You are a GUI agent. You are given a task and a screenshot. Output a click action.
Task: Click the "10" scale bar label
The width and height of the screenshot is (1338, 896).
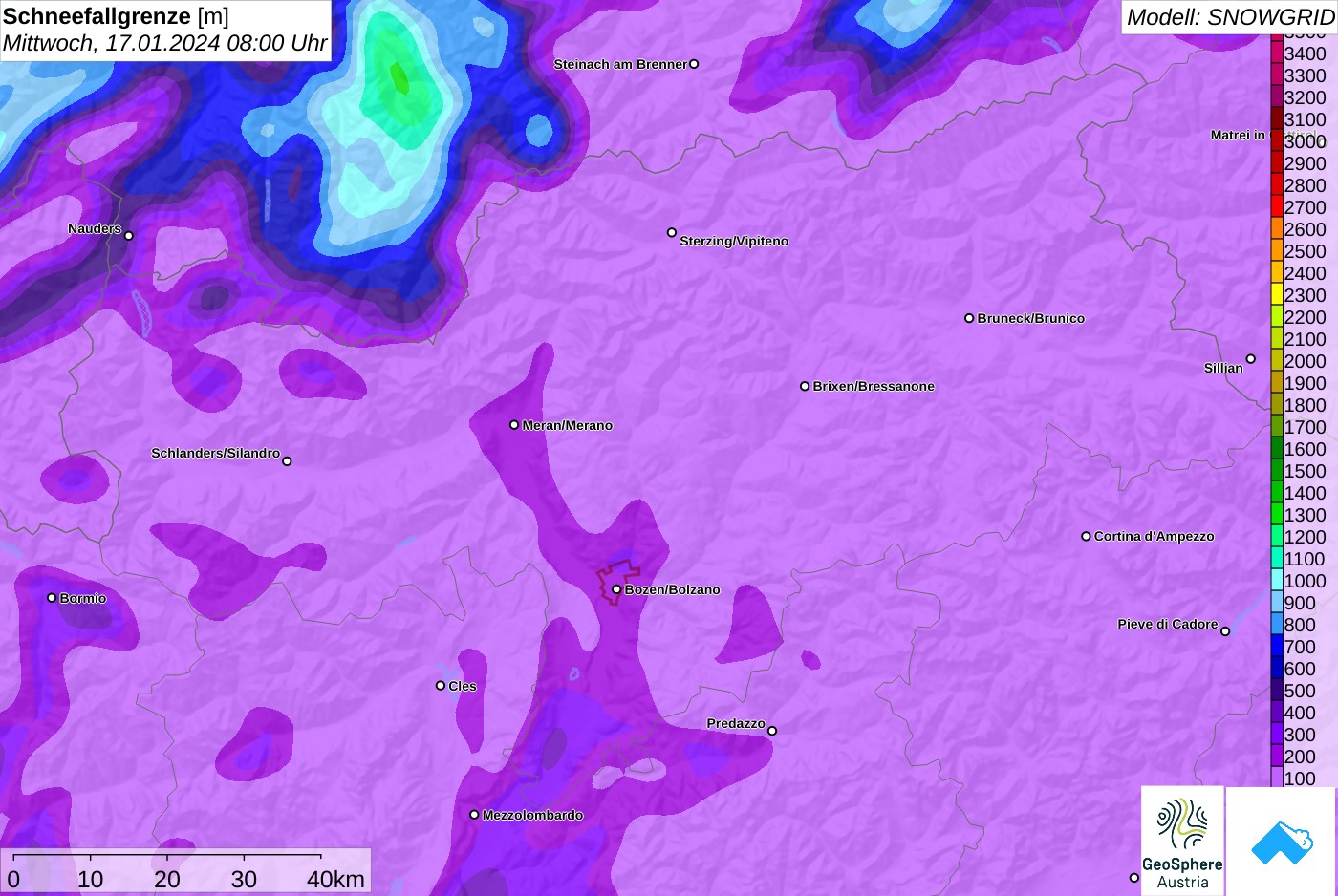click(x=91, y=879)
